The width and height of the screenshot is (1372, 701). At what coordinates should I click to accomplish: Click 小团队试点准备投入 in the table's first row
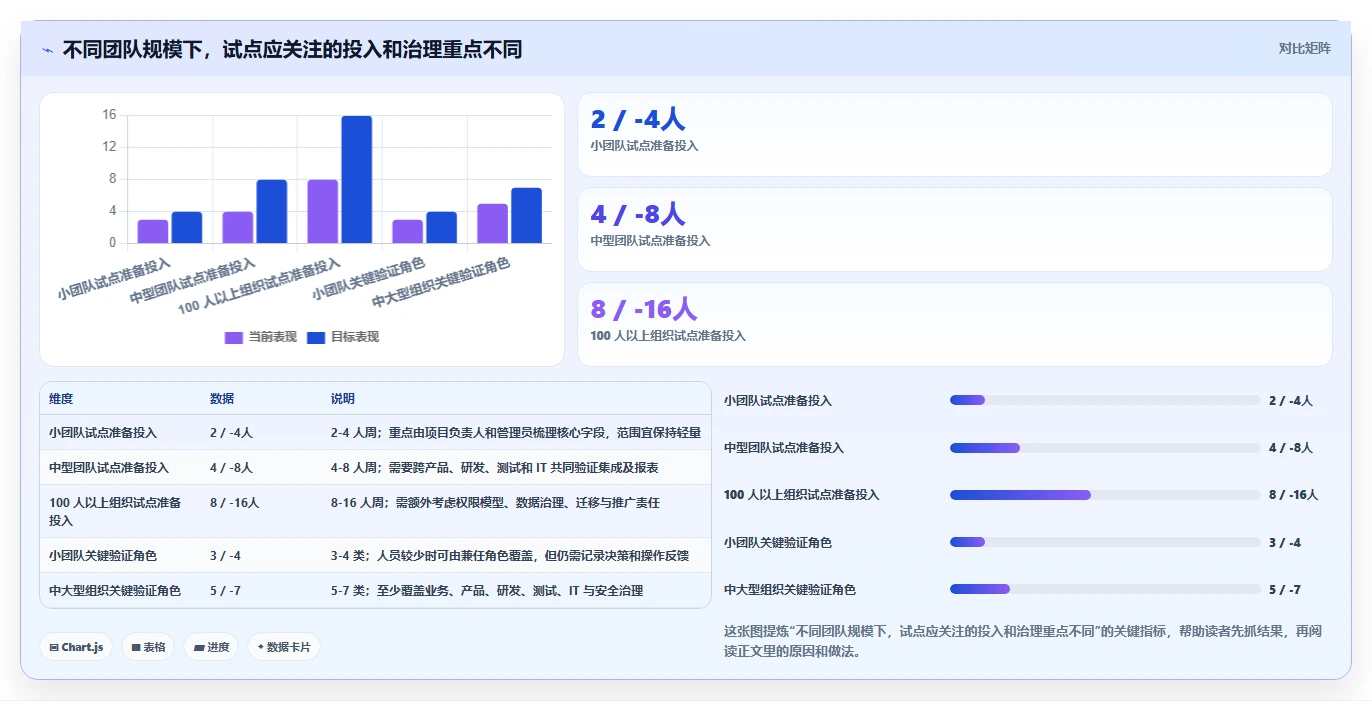pos(103,433)
